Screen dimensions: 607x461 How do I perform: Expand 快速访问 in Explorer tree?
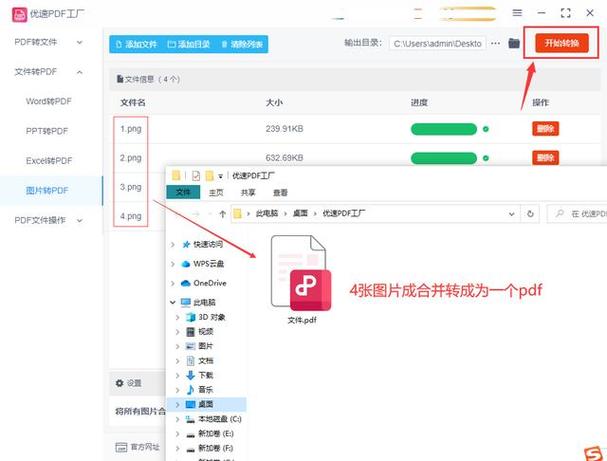coord(173,245)
